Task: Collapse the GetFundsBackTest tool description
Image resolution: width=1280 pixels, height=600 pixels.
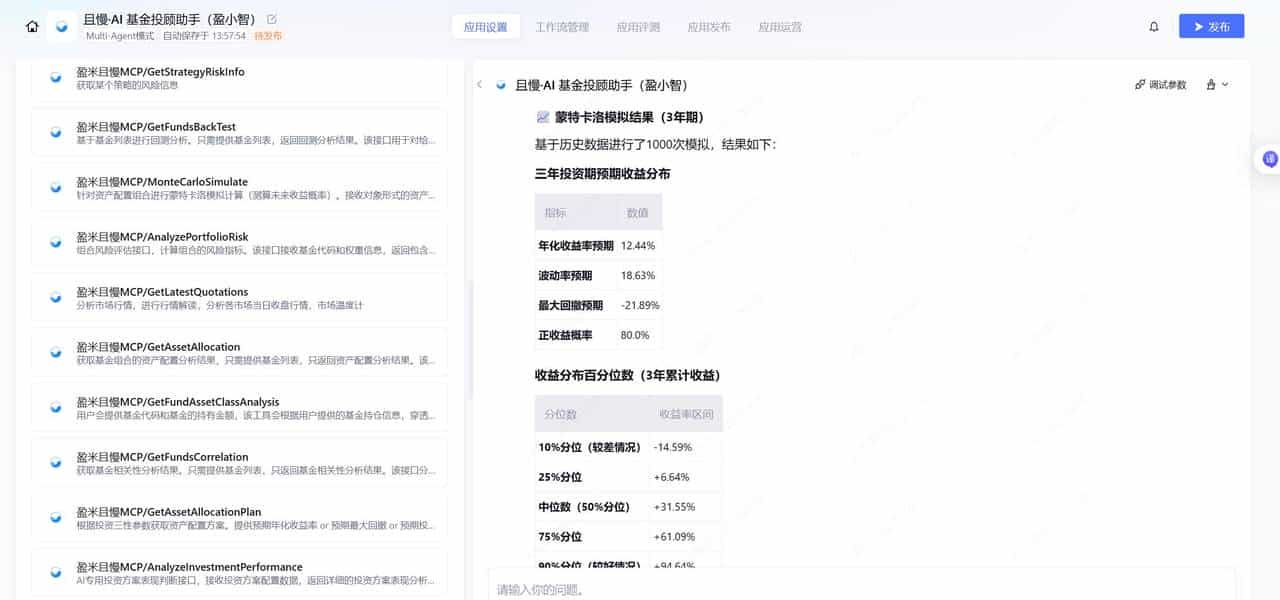Action: (x=55, y=132)
